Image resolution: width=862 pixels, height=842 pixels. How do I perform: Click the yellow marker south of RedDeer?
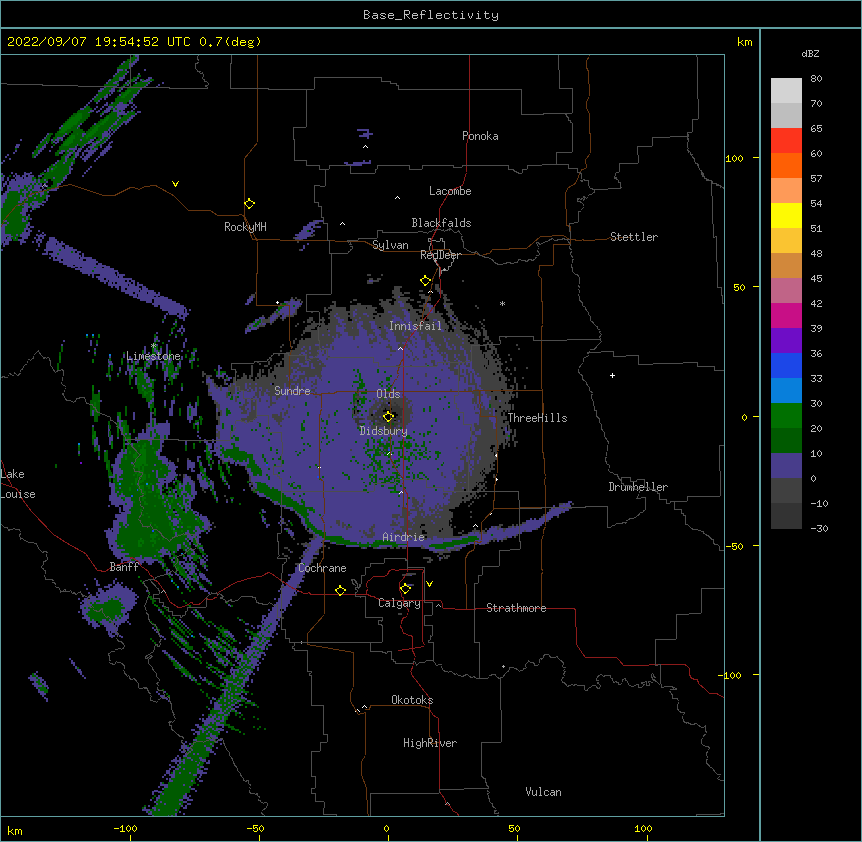point(425,281)
